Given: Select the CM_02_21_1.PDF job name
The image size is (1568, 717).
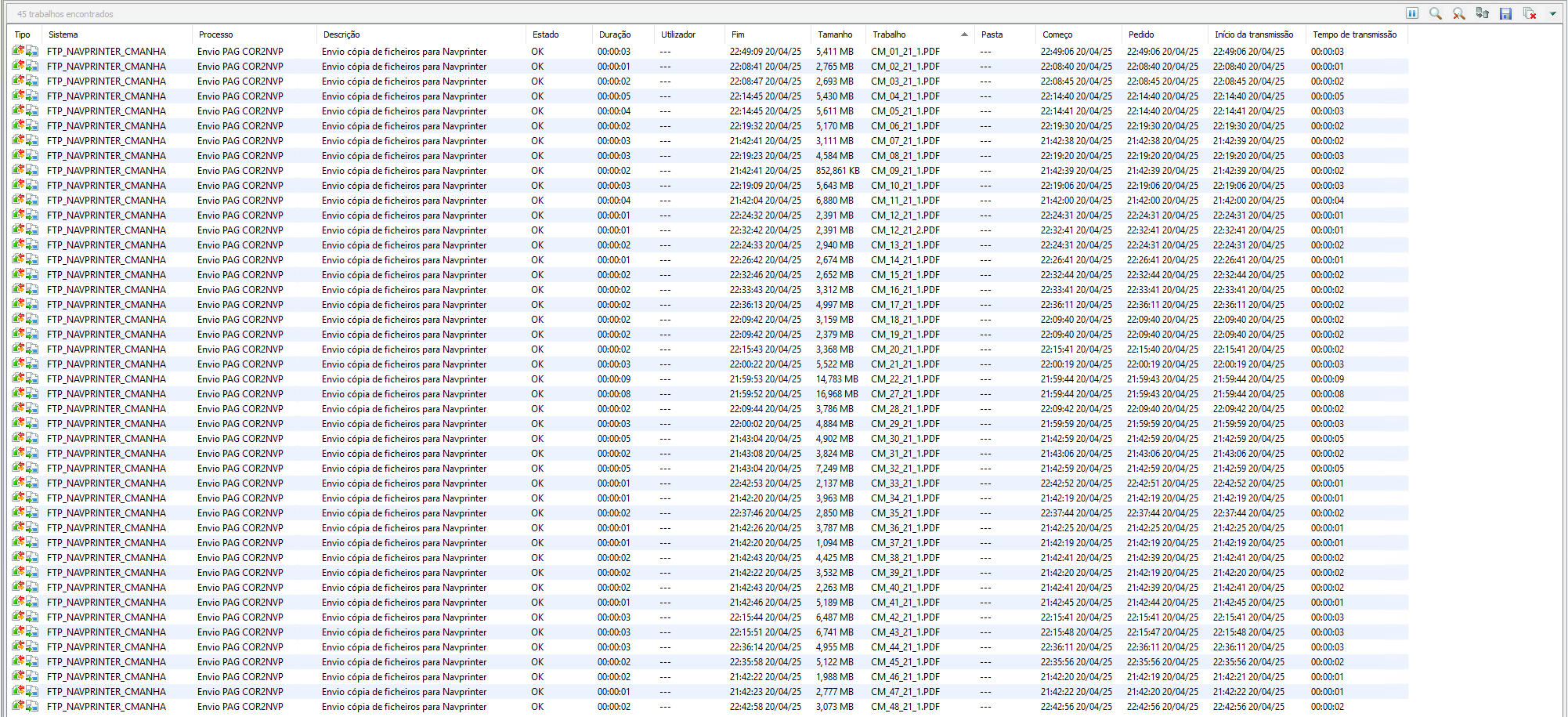Looking at the screenshot, I should point(905,67).
